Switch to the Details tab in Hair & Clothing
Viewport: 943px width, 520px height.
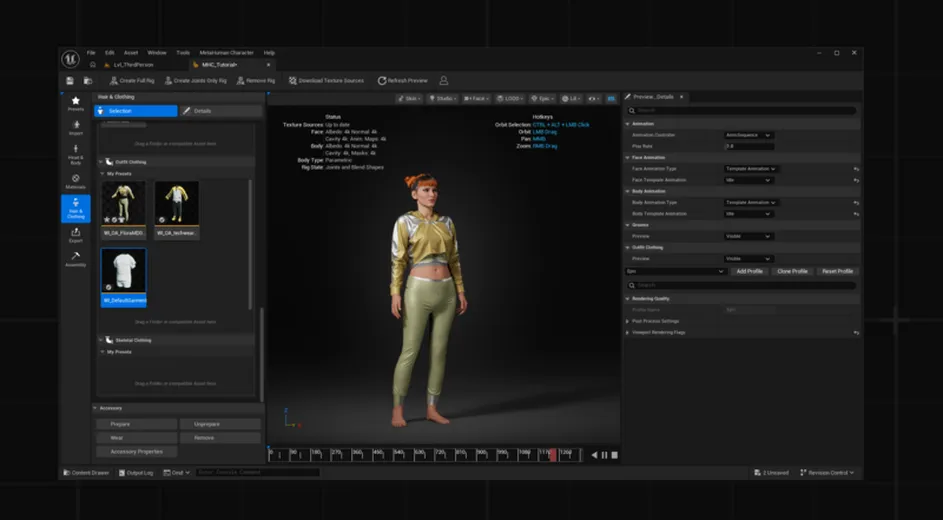(x=221, y=111)
